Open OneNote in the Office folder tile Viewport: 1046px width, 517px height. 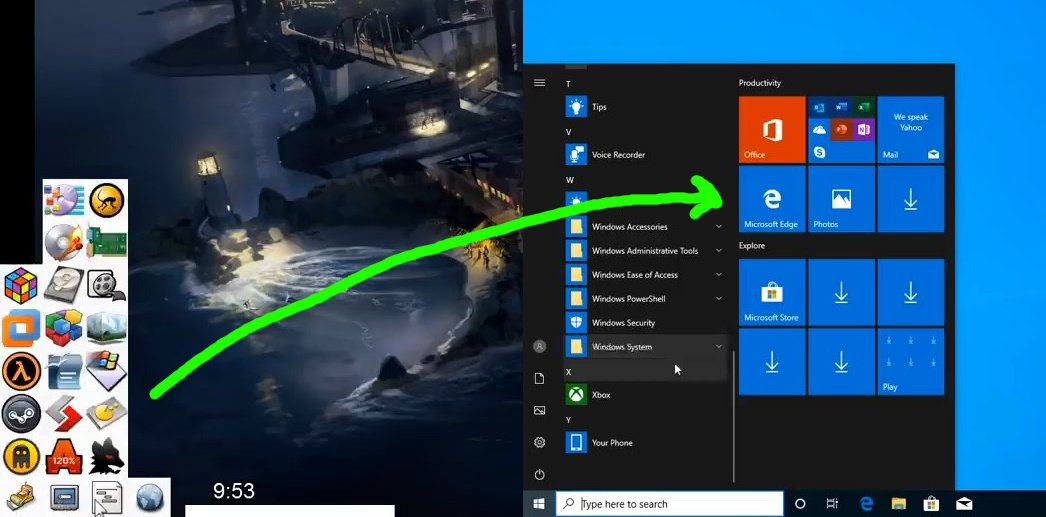click(x=863, y=129)
